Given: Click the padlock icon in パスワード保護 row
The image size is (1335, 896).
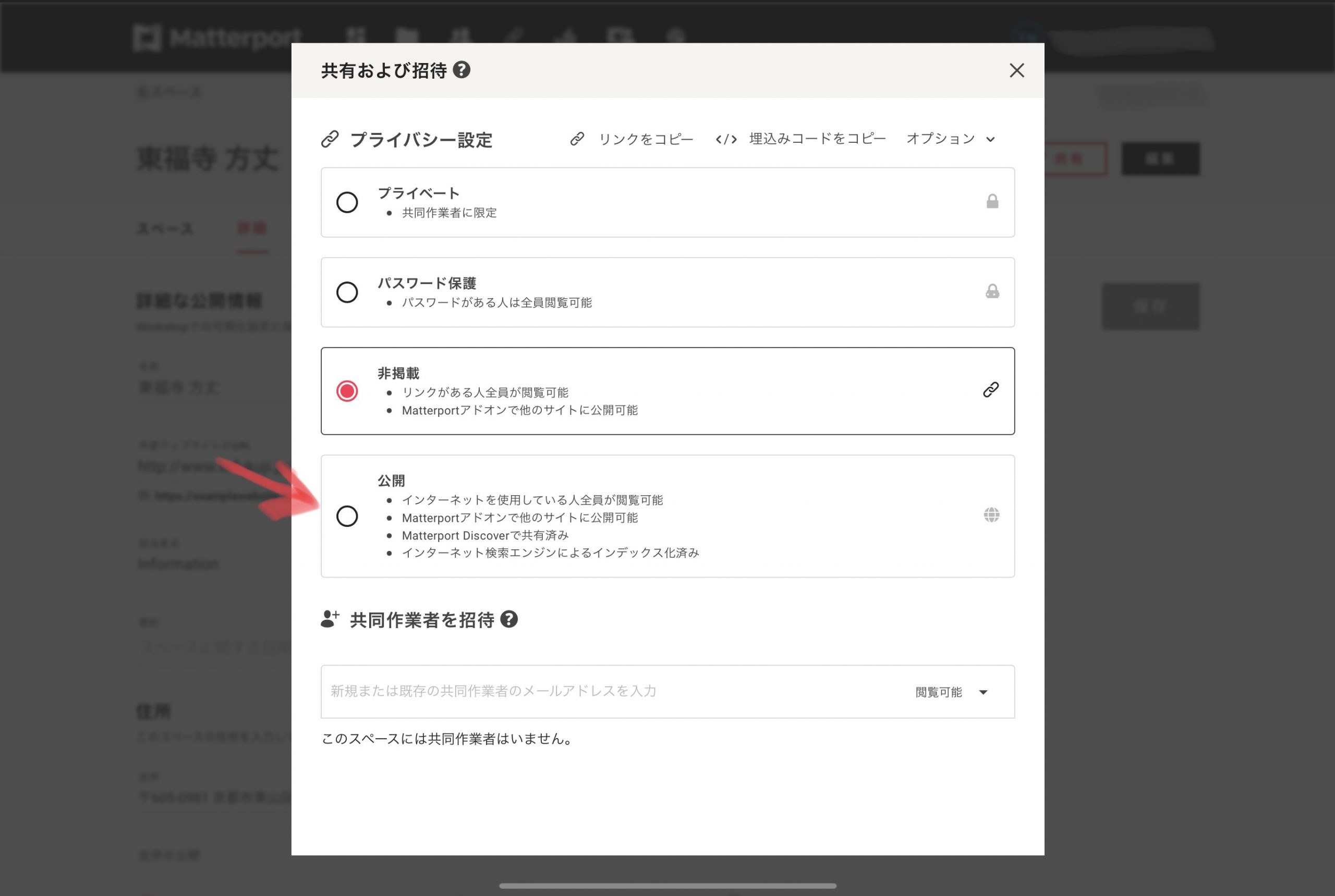Looking at the screenshot, I should (x=992, y=291).
